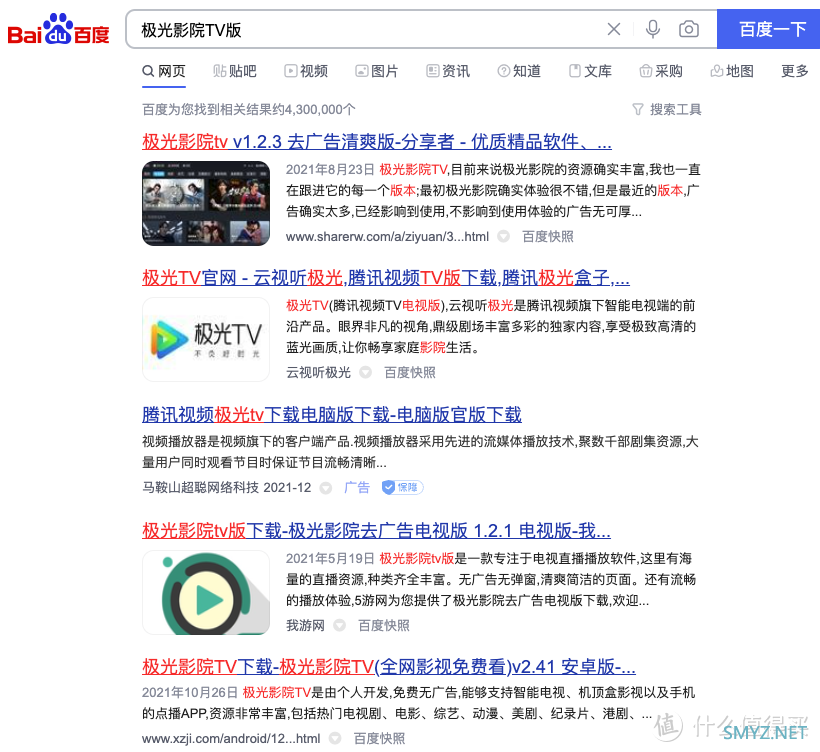Open result 极光影院TV下载 v2.41 安卓版
The height and width of the screenshot is (752, 820).
click(x=389, y=666)
